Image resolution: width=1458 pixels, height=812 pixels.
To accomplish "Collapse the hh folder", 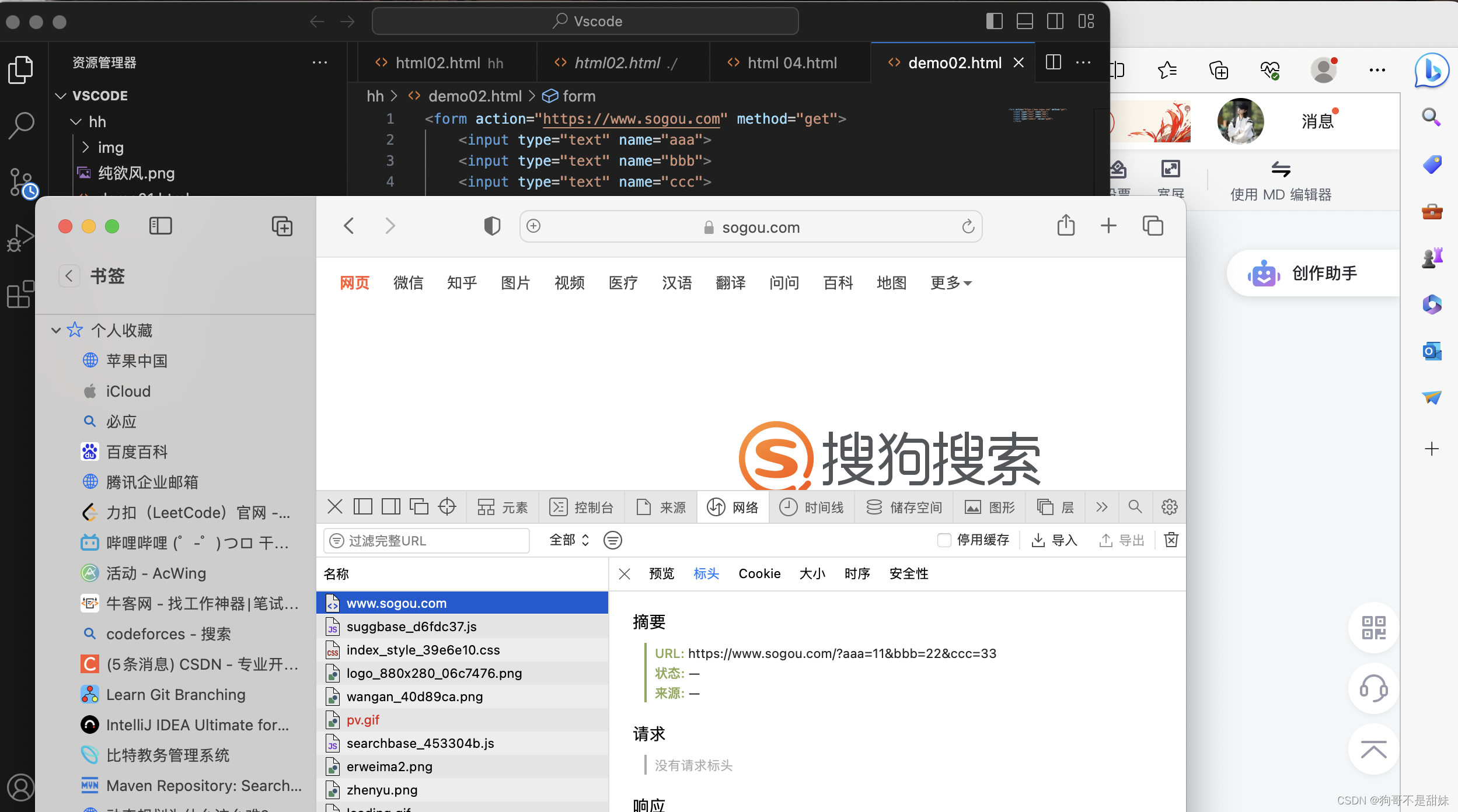I will [76, 121].
